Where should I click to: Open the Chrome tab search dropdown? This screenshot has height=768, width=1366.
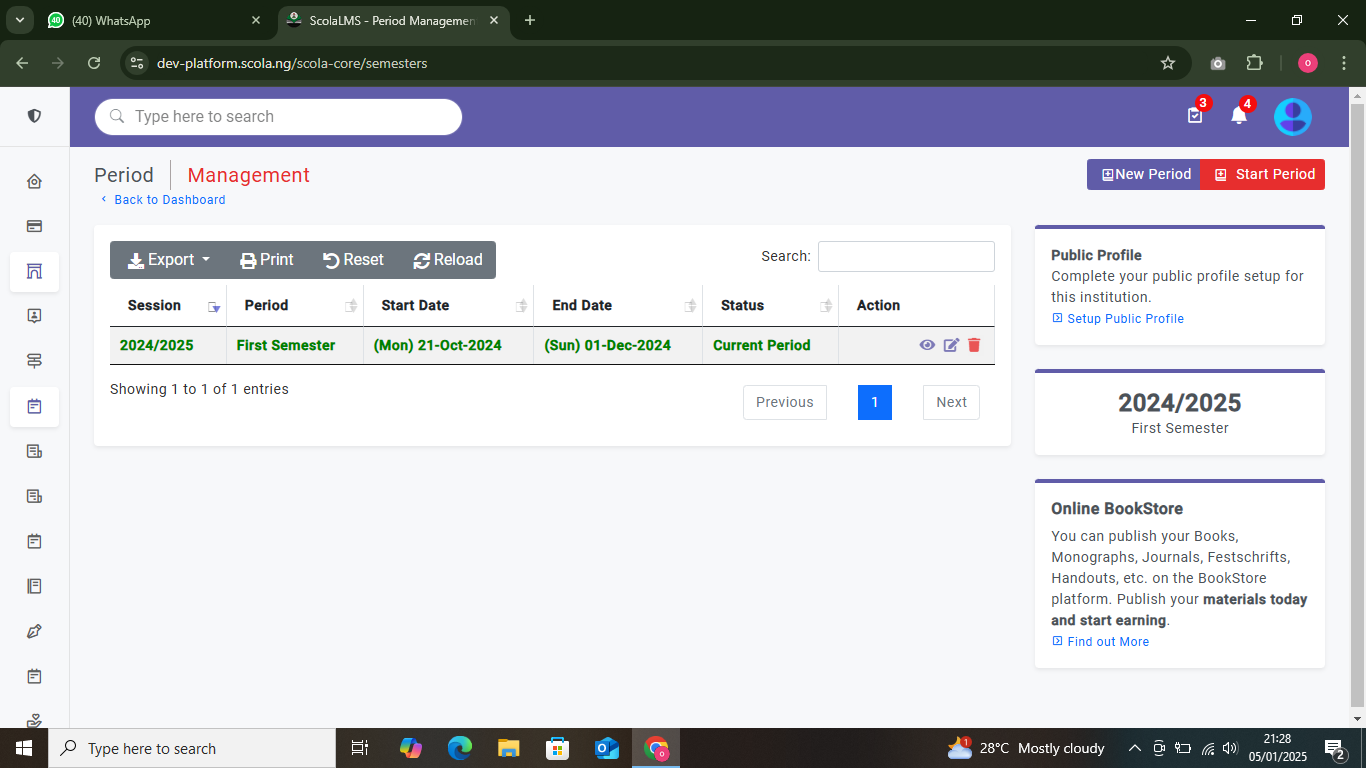[19, 21]
